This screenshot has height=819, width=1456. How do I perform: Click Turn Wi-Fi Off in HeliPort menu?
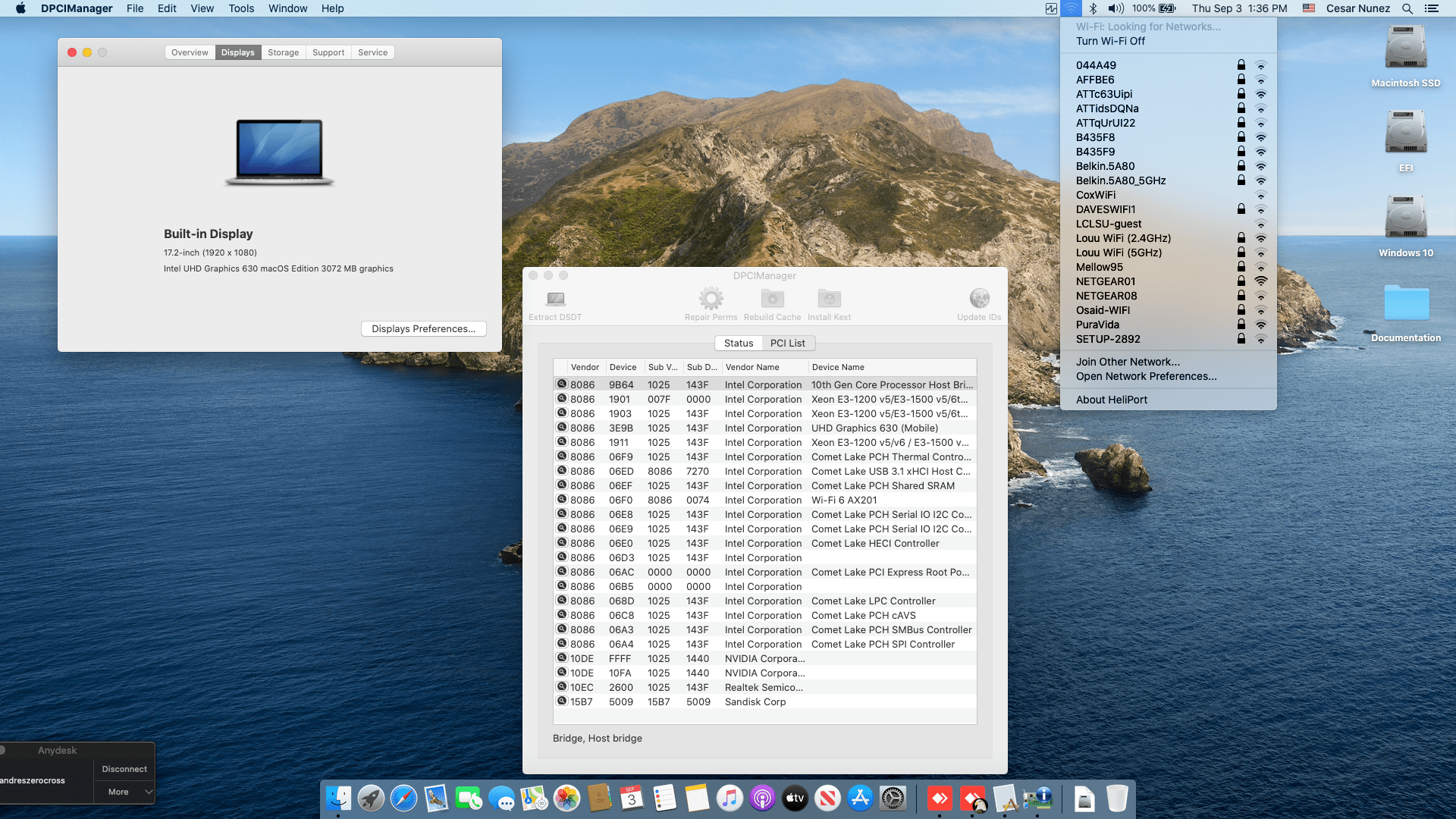tap(1169, 41)
